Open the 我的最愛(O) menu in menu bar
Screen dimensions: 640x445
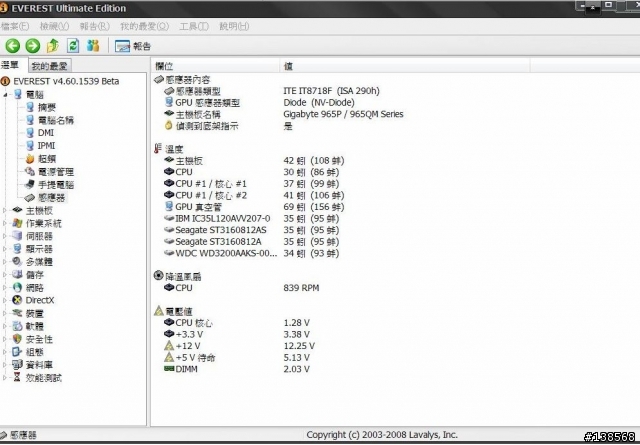(144, 26)
